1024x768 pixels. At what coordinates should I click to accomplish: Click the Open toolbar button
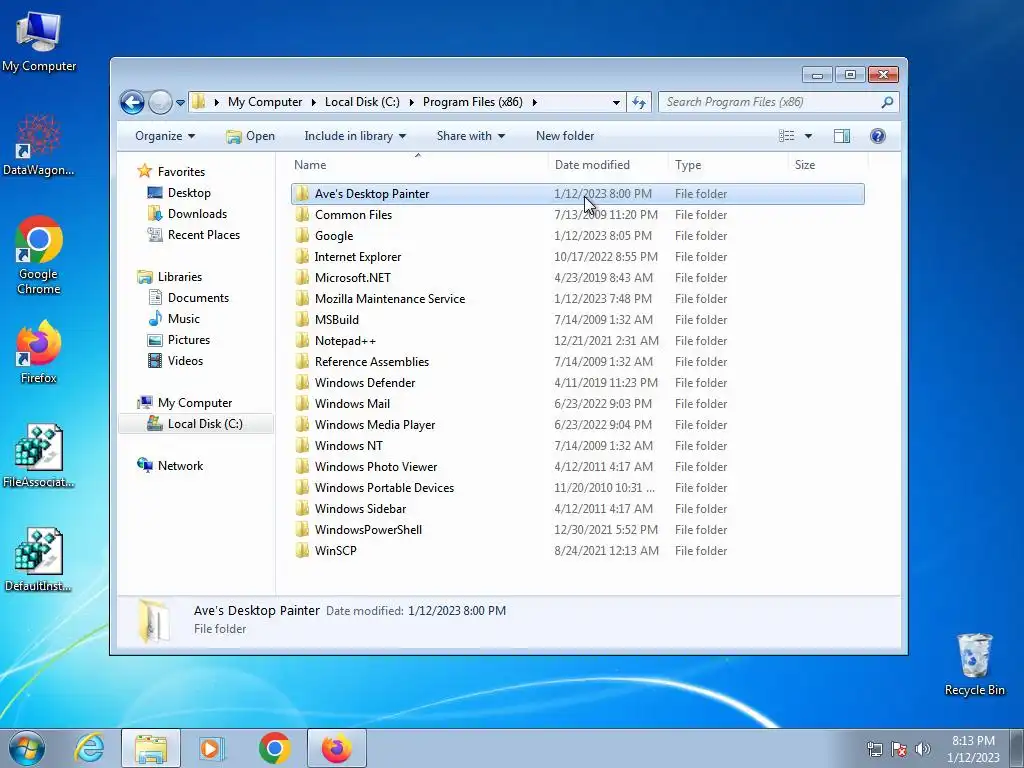[x=250, y=136]
